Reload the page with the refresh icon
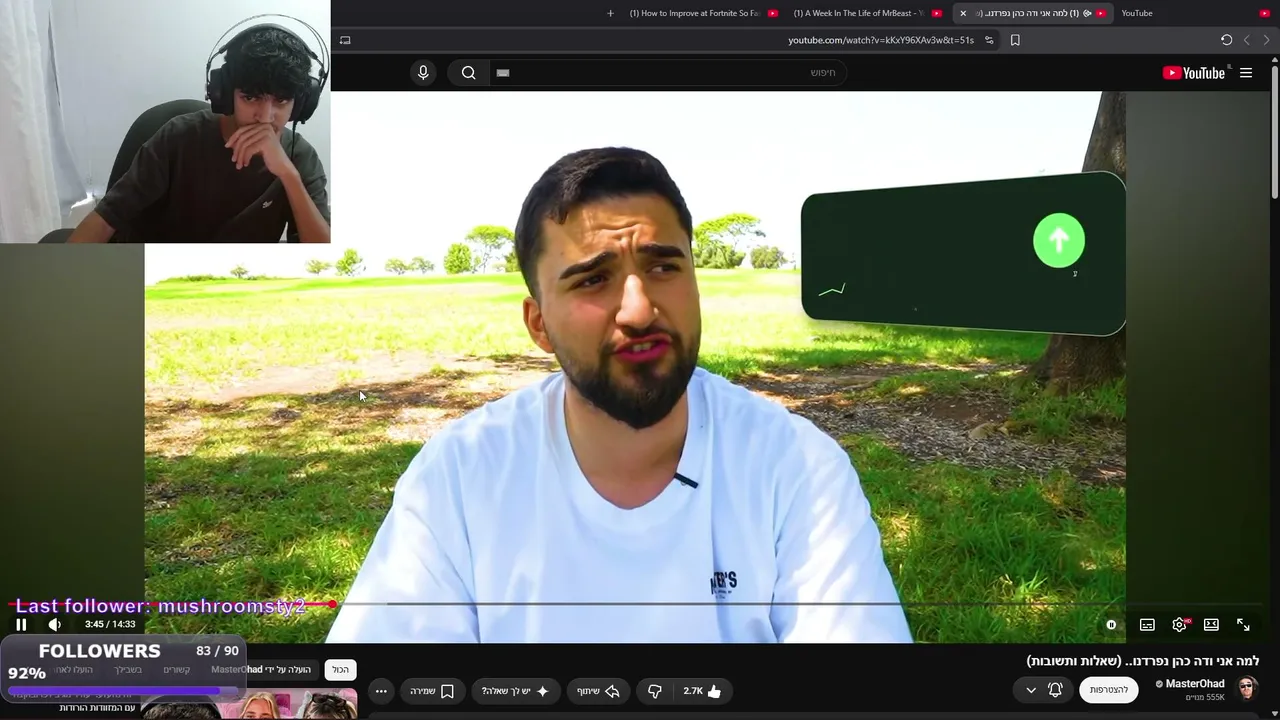1280x720 pixels. point(1226,40)
